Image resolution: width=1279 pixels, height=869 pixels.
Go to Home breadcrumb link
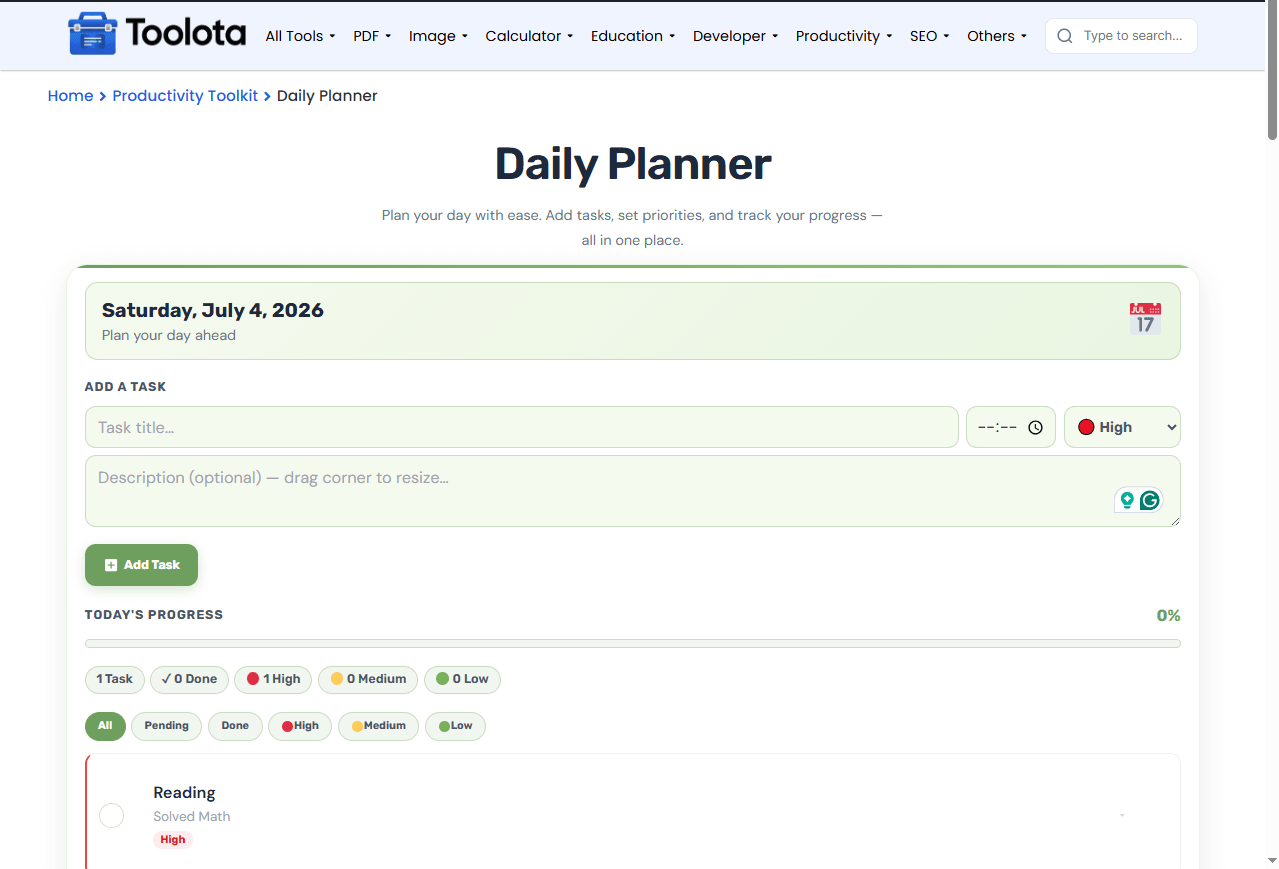[x=70, y=96]
